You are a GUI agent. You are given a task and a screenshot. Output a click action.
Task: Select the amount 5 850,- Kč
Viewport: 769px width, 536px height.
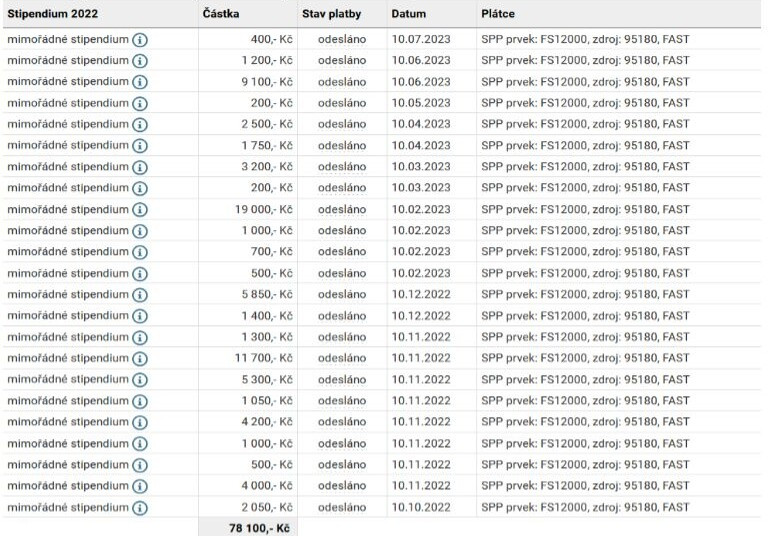coord(267,294)
